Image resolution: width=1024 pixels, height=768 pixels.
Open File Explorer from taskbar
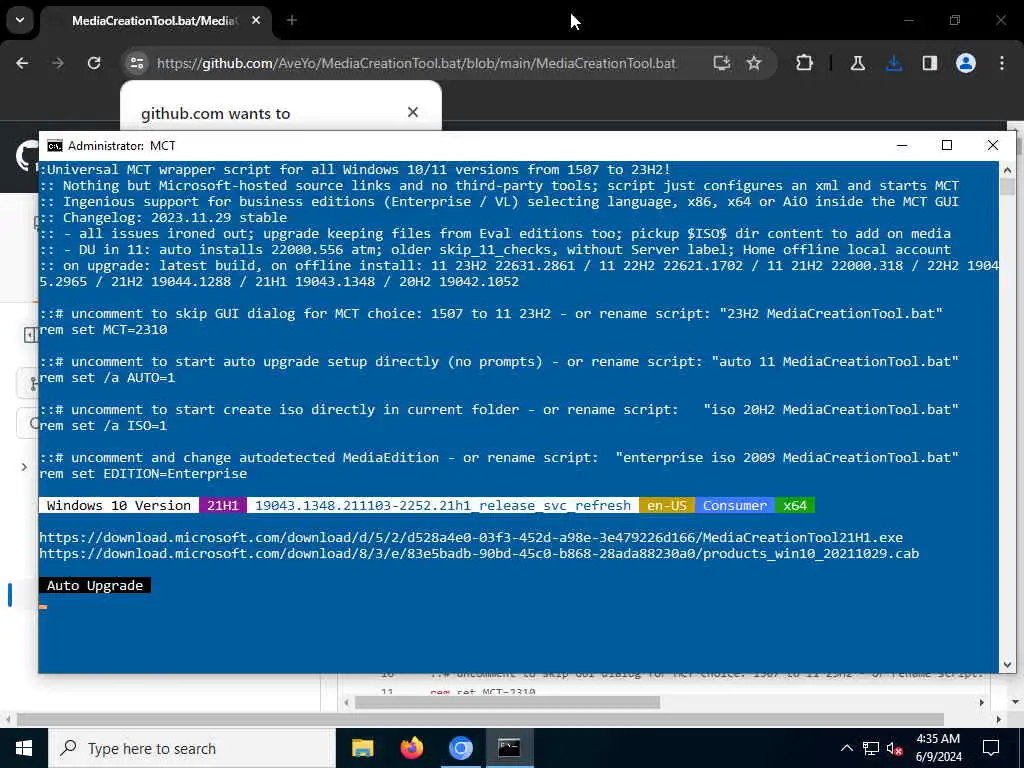(362, 748)
